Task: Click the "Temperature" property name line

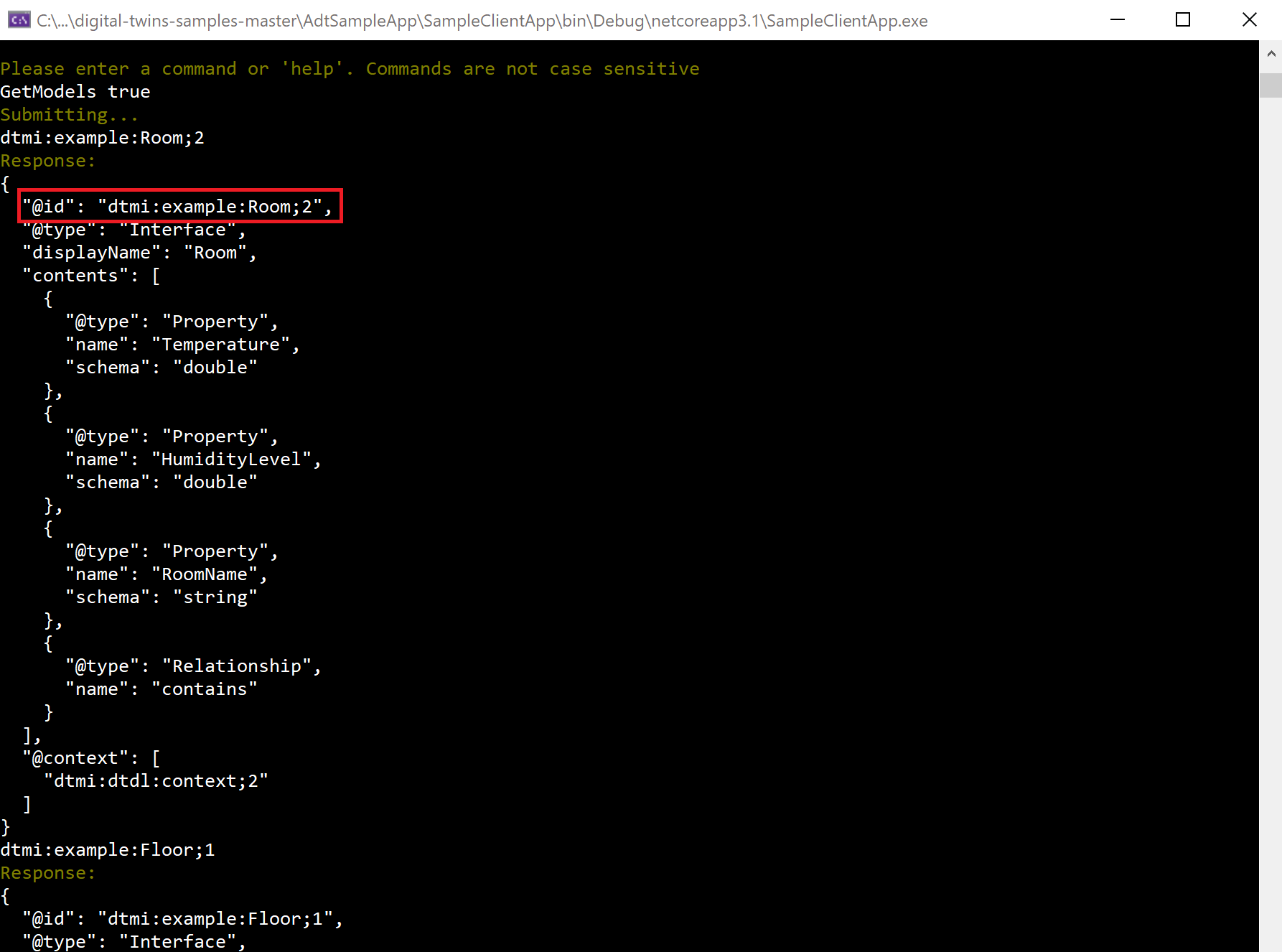Action: [x=182, y=345]
